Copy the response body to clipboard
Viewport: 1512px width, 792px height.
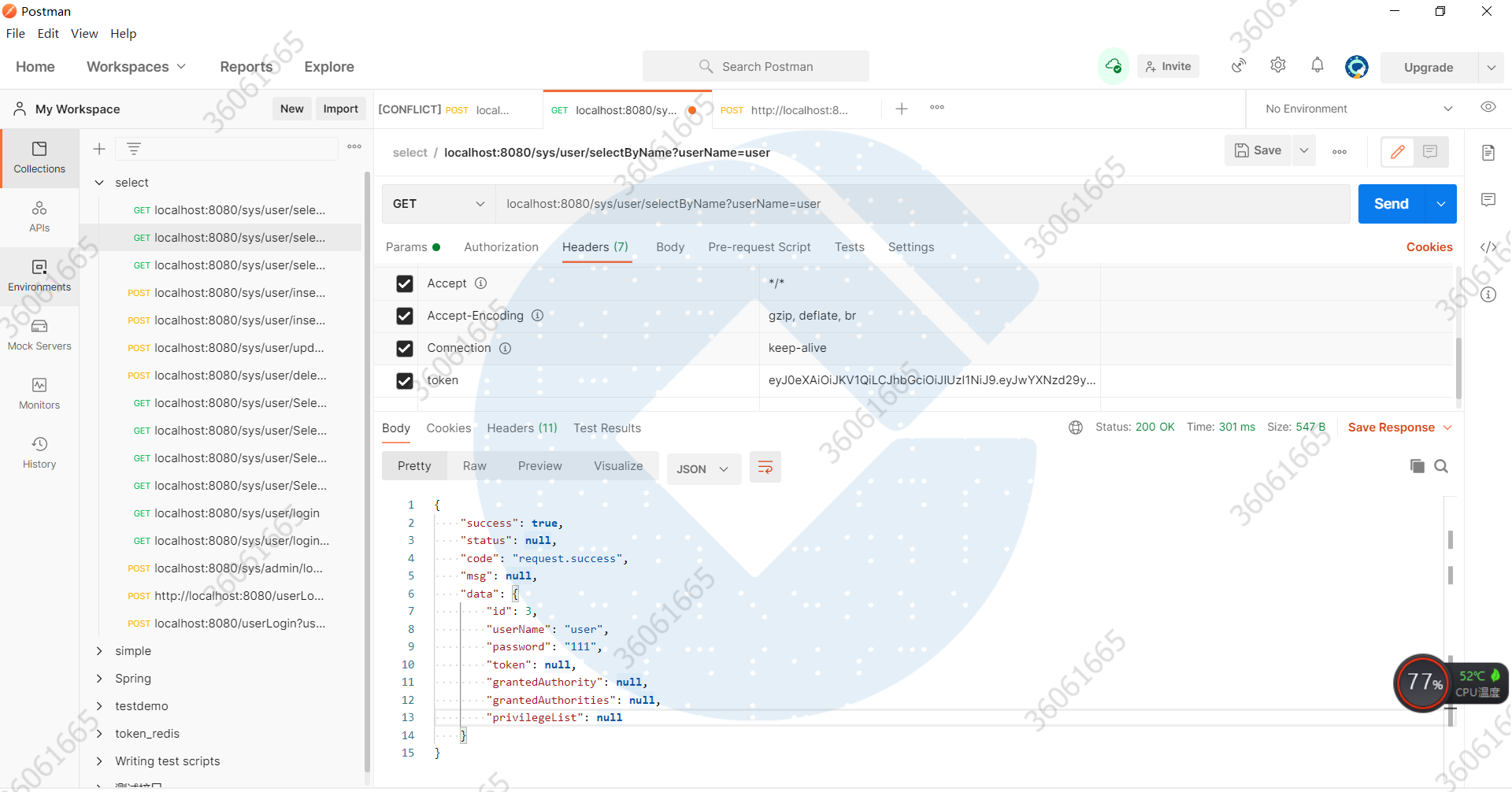click(x=1417, y=466)
